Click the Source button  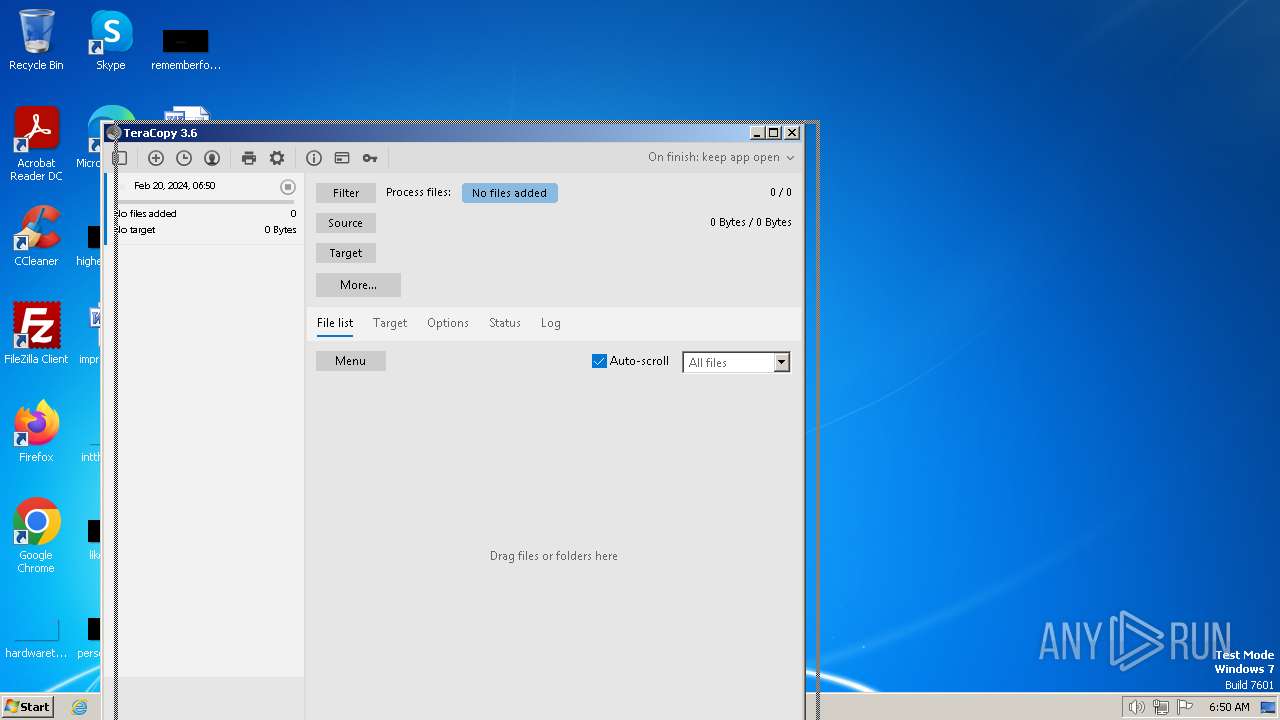click(x=346, y=223)
